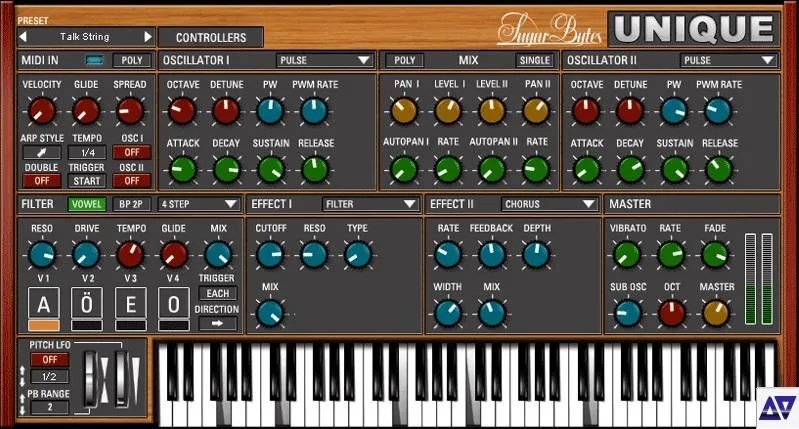Toggle the VOWEL filter mode button
The height and width of the screenshot is (429, 799).
pyautogui.click(x=87, y=204)
